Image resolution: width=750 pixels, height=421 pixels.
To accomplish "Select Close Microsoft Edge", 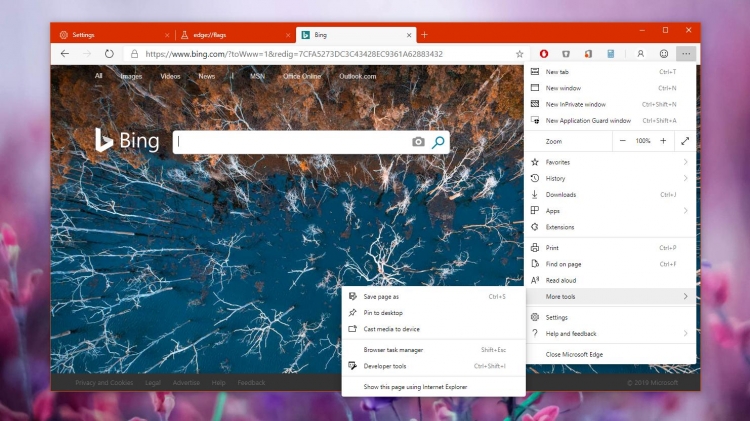I will click(x=610, y=355).
